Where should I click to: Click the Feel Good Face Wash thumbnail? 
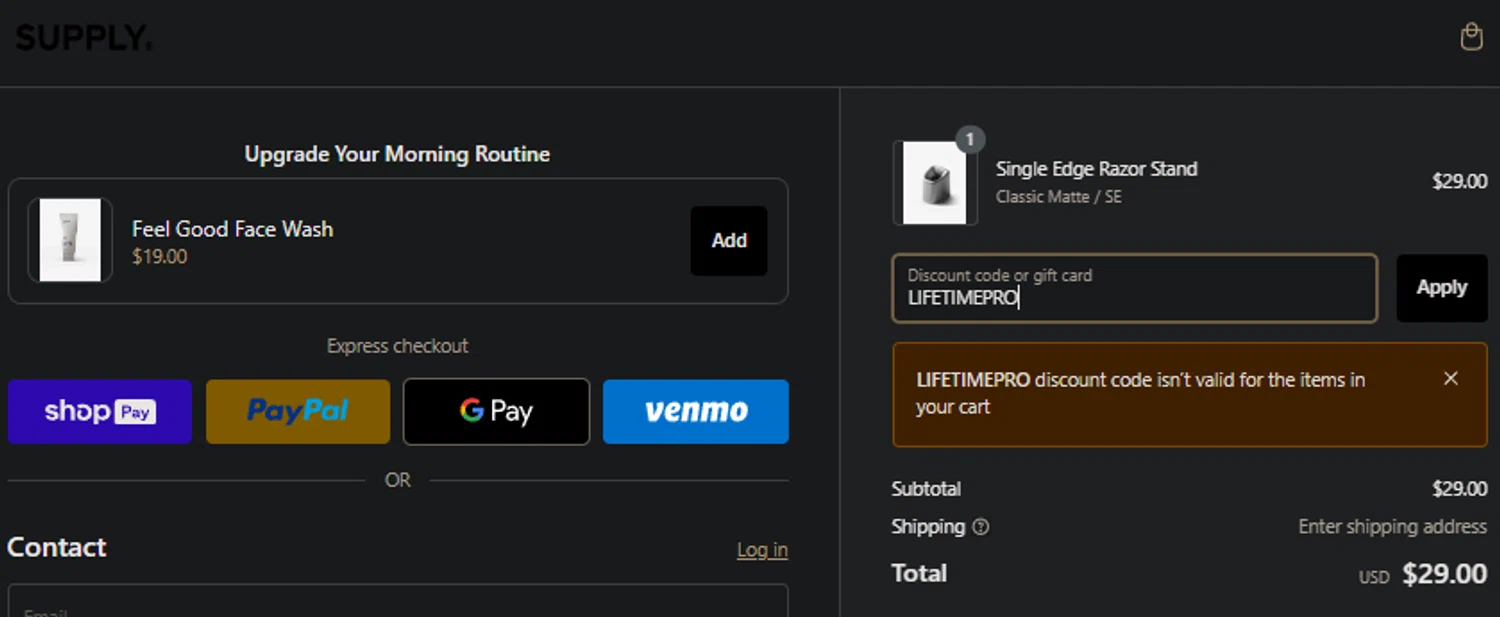[x=70, y=240]
